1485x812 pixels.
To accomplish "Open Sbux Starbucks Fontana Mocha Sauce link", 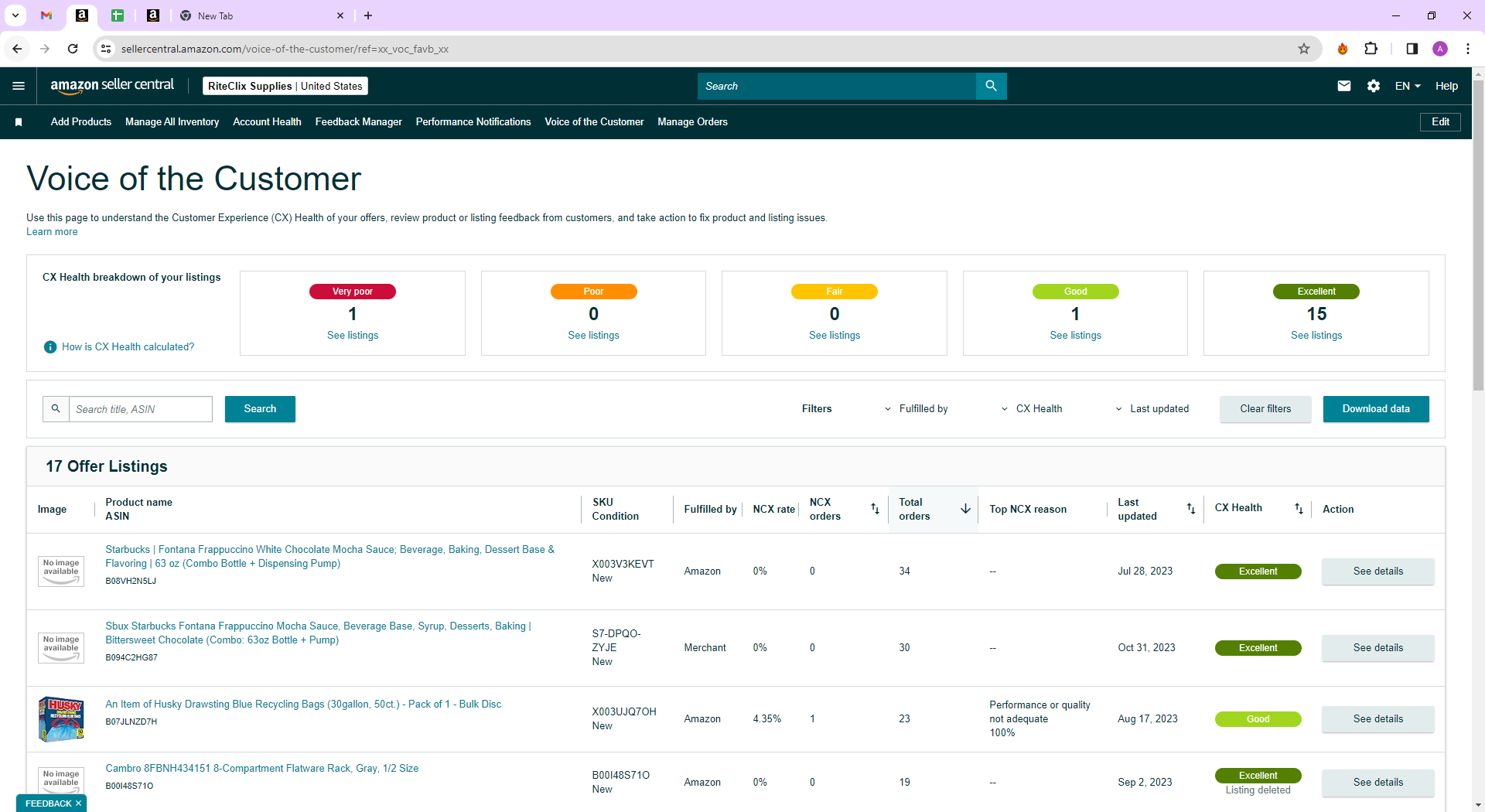I will pos(318,633).
